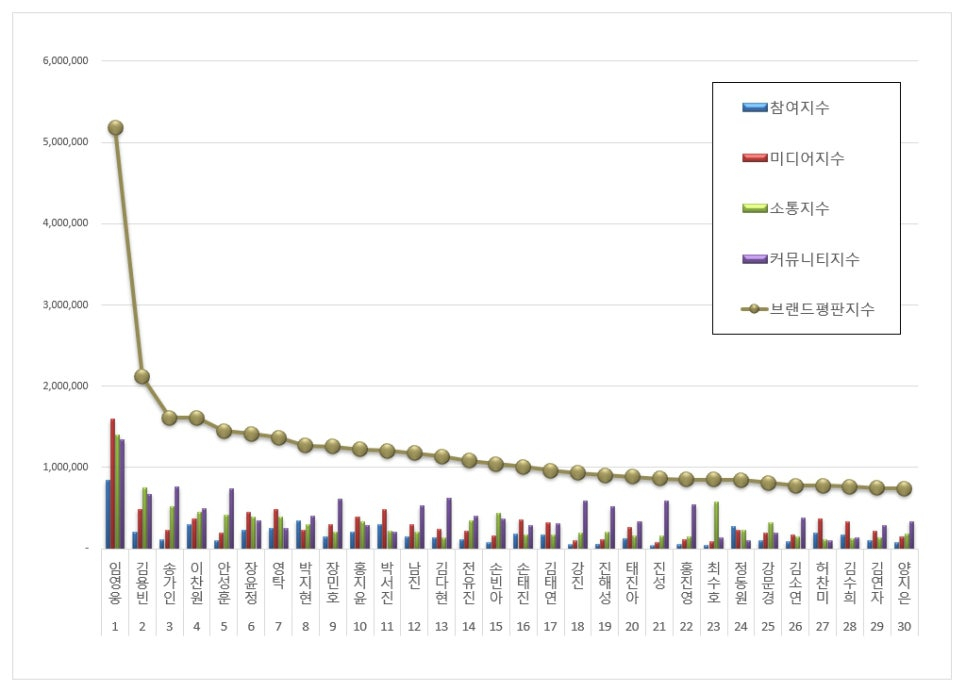Click the purple bar for 김다현

coord(449,523)
